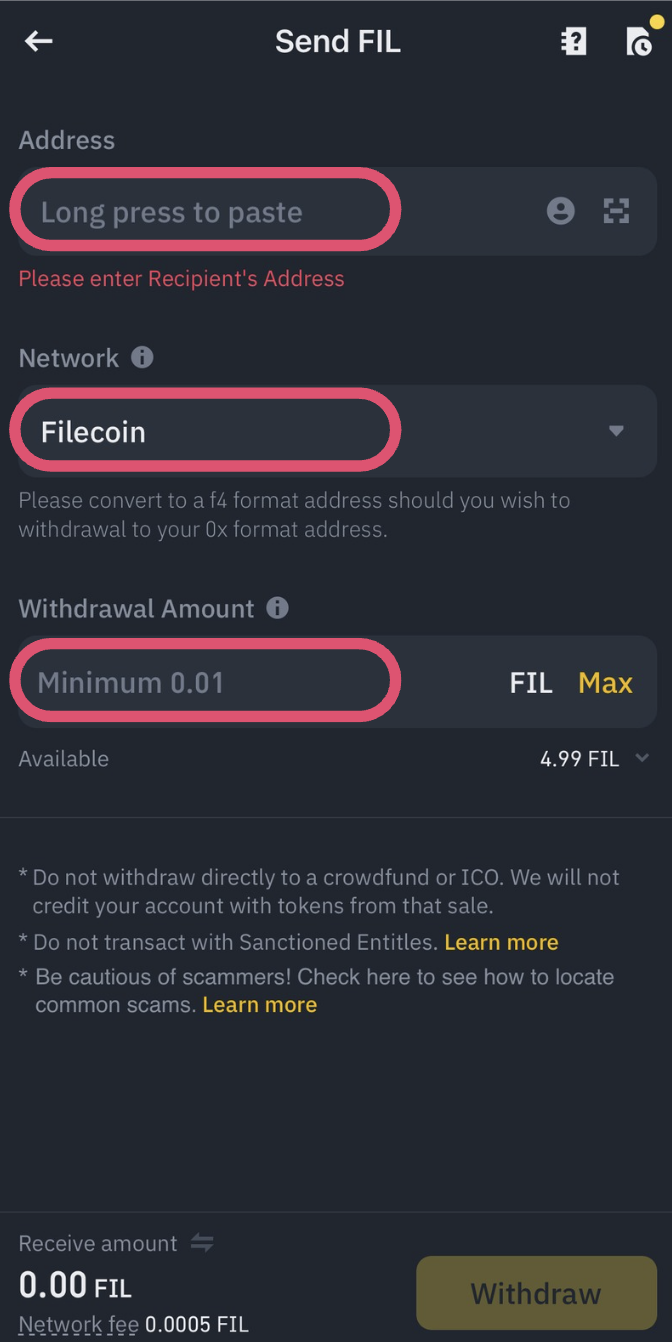Tap the swap icon beside Receive amount
Image resolution: width=672 pixels, height=1342 pixels.
pos(202,1243)
